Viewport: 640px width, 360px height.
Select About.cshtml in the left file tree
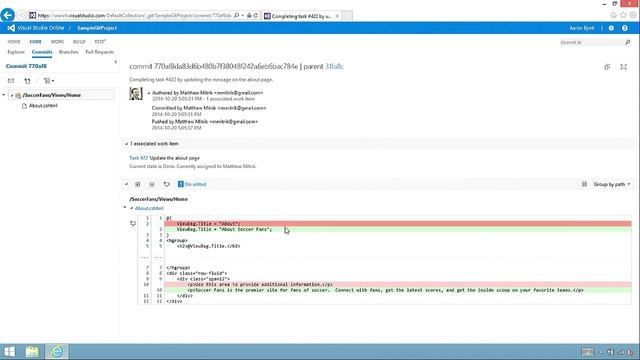(43, 106)
